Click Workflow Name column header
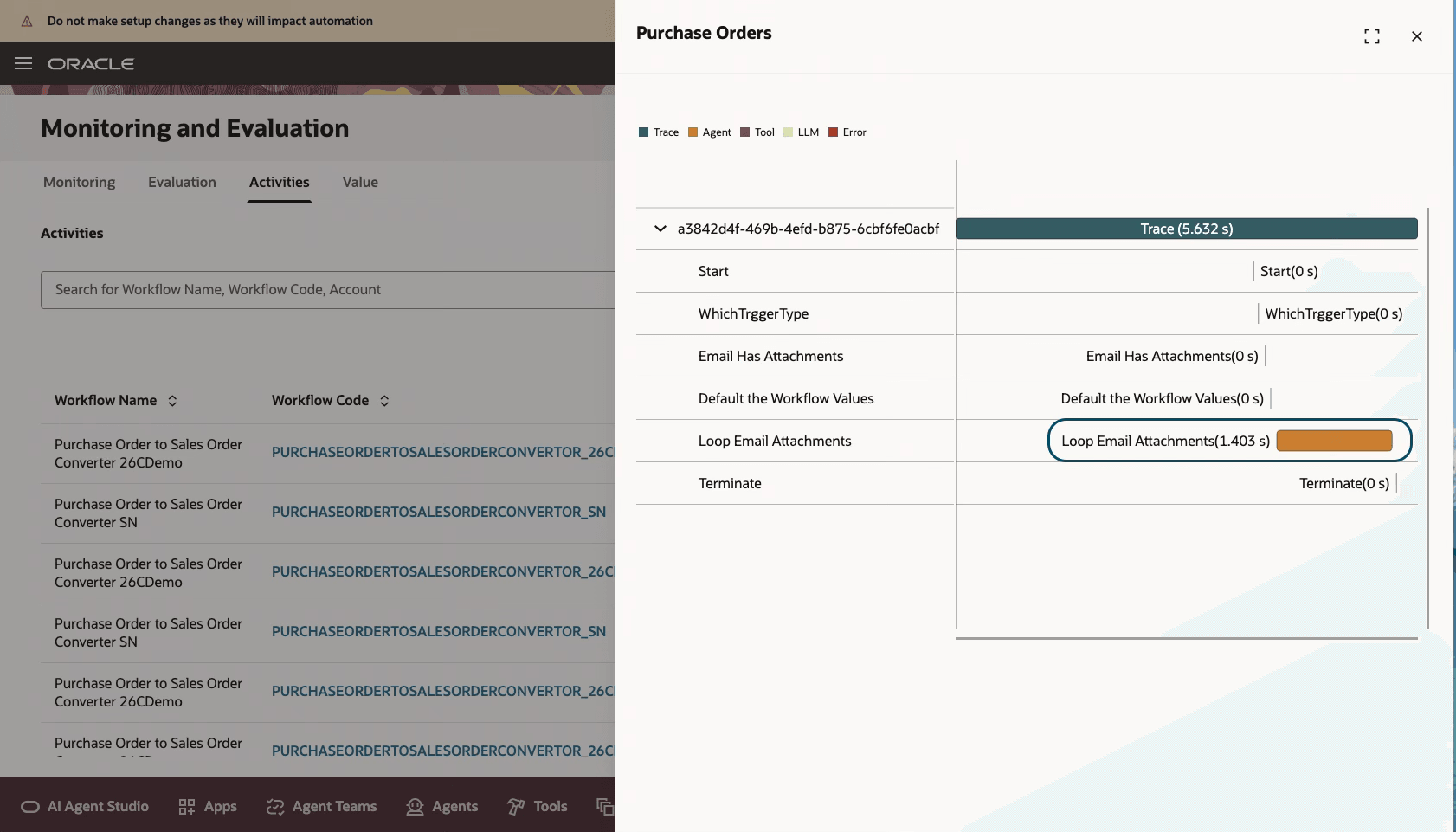 pyautogui.click(x=106, y=400)
